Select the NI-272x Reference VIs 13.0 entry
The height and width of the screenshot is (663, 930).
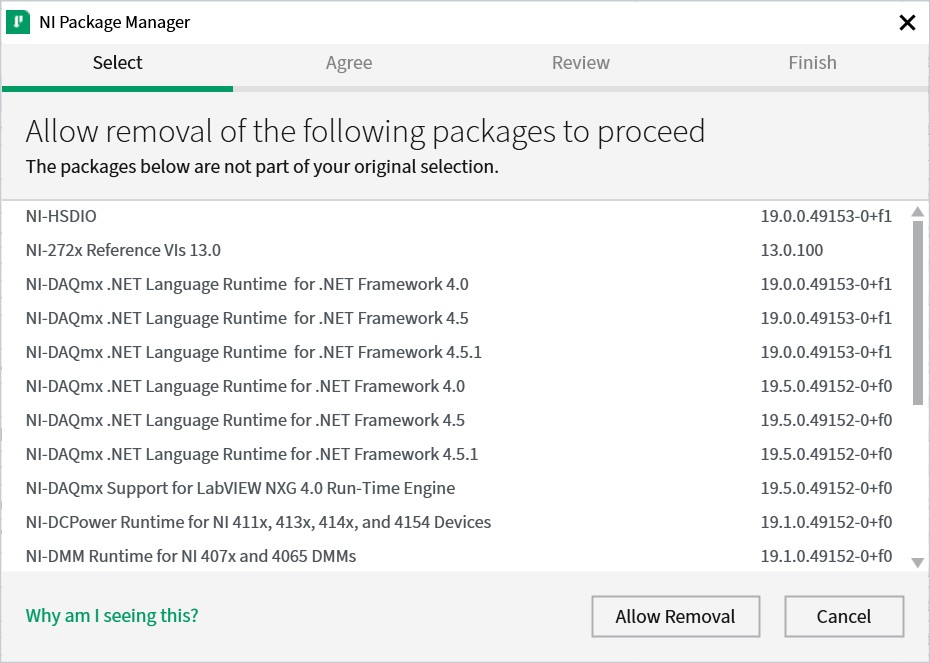[400, 249]
